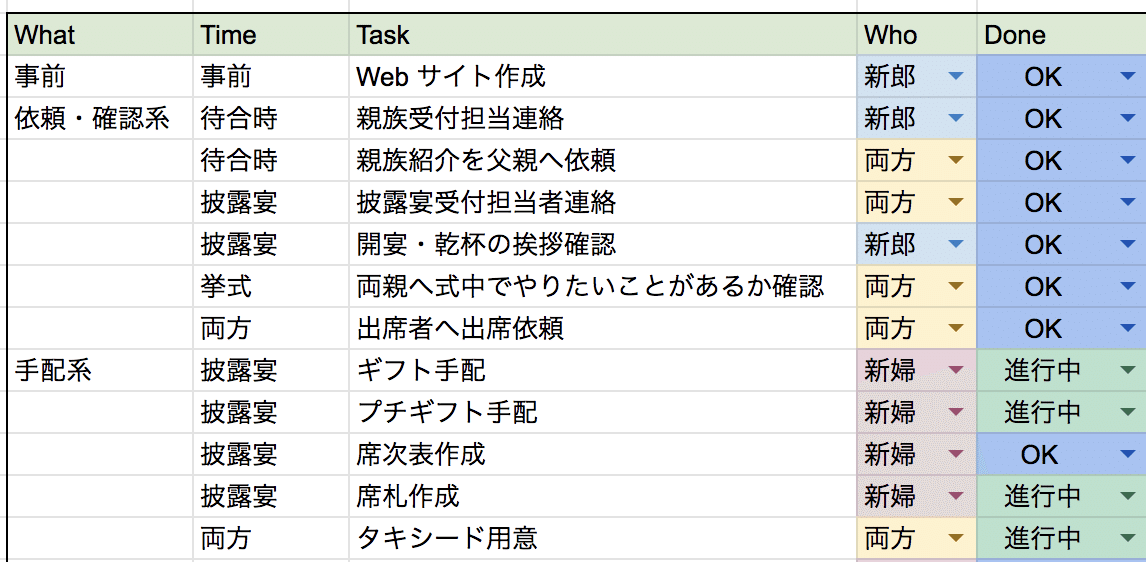Select the Task column header cell
Image resolution: width=1146 pixels, height=562 pixels.
click(603, 35)
